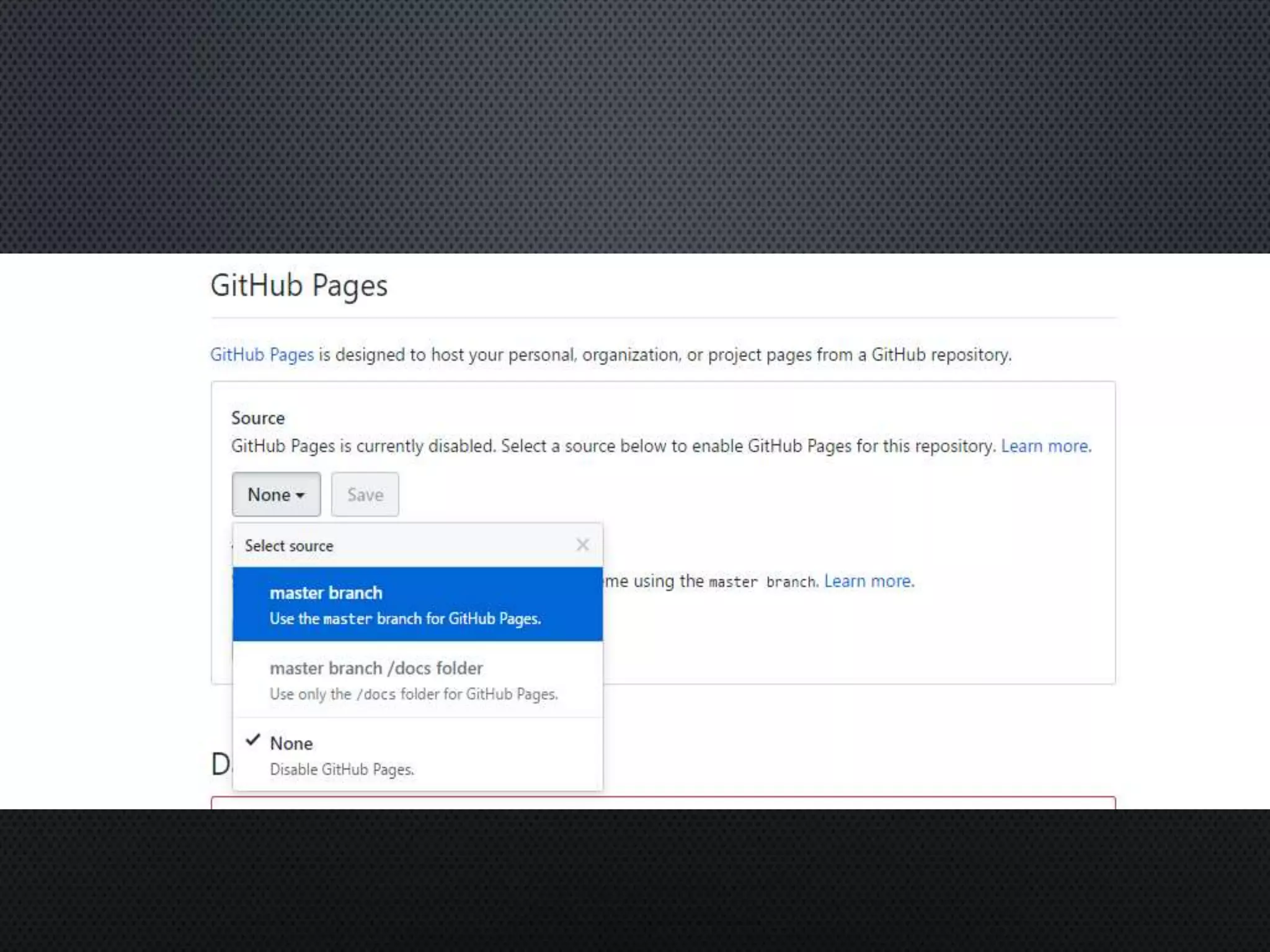The height and width of the screenshot is (952, 1270).
Task: Click 'Use the master branch for GitHub Pages' description
Action: coord(405,619)
